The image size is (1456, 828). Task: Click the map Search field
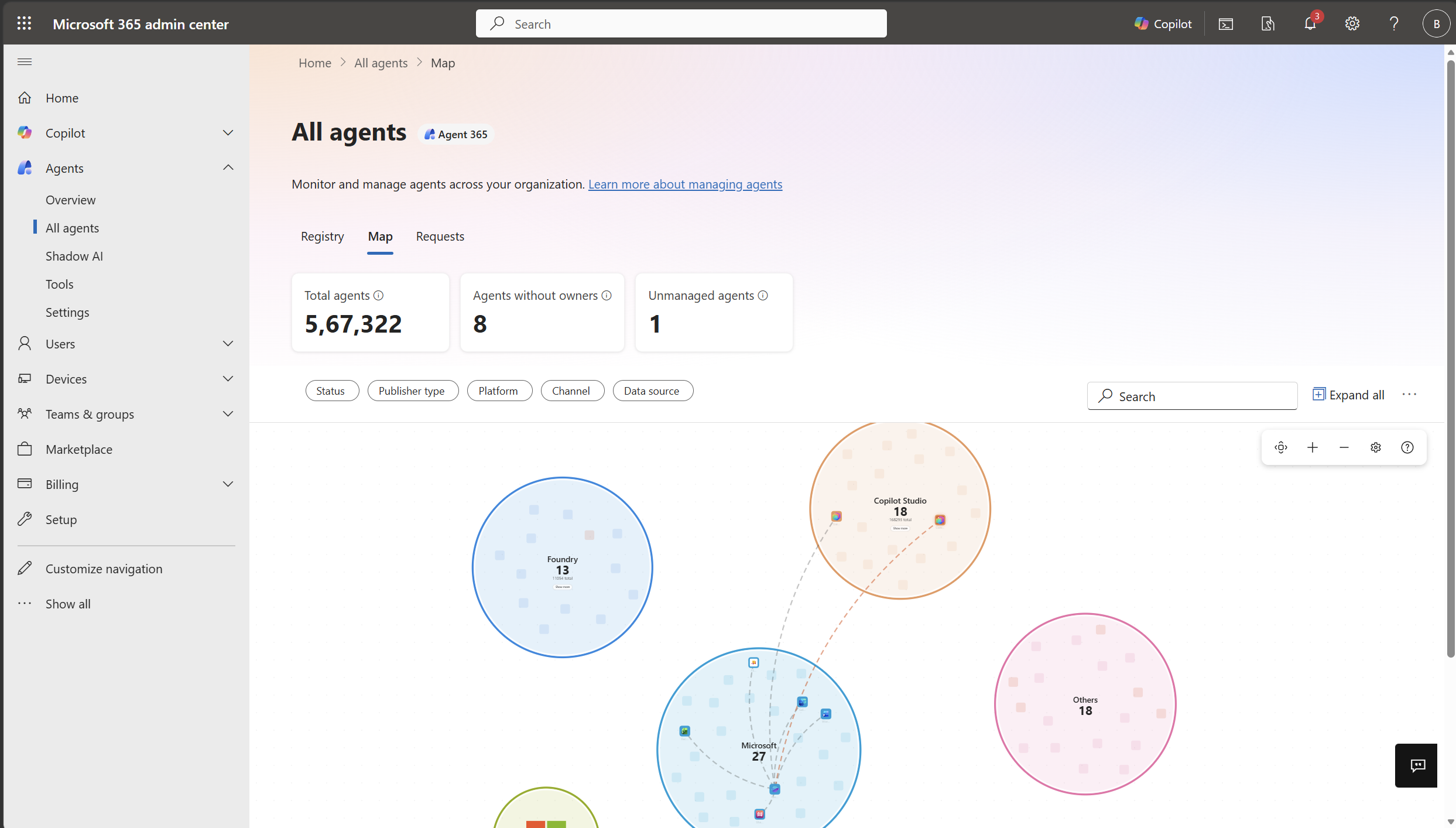click(x=1192, y=396)
